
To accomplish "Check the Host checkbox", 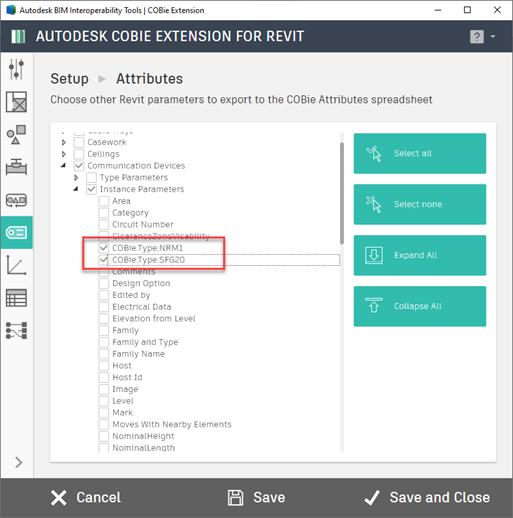I will pyautogui.click(x=104, y=366).
